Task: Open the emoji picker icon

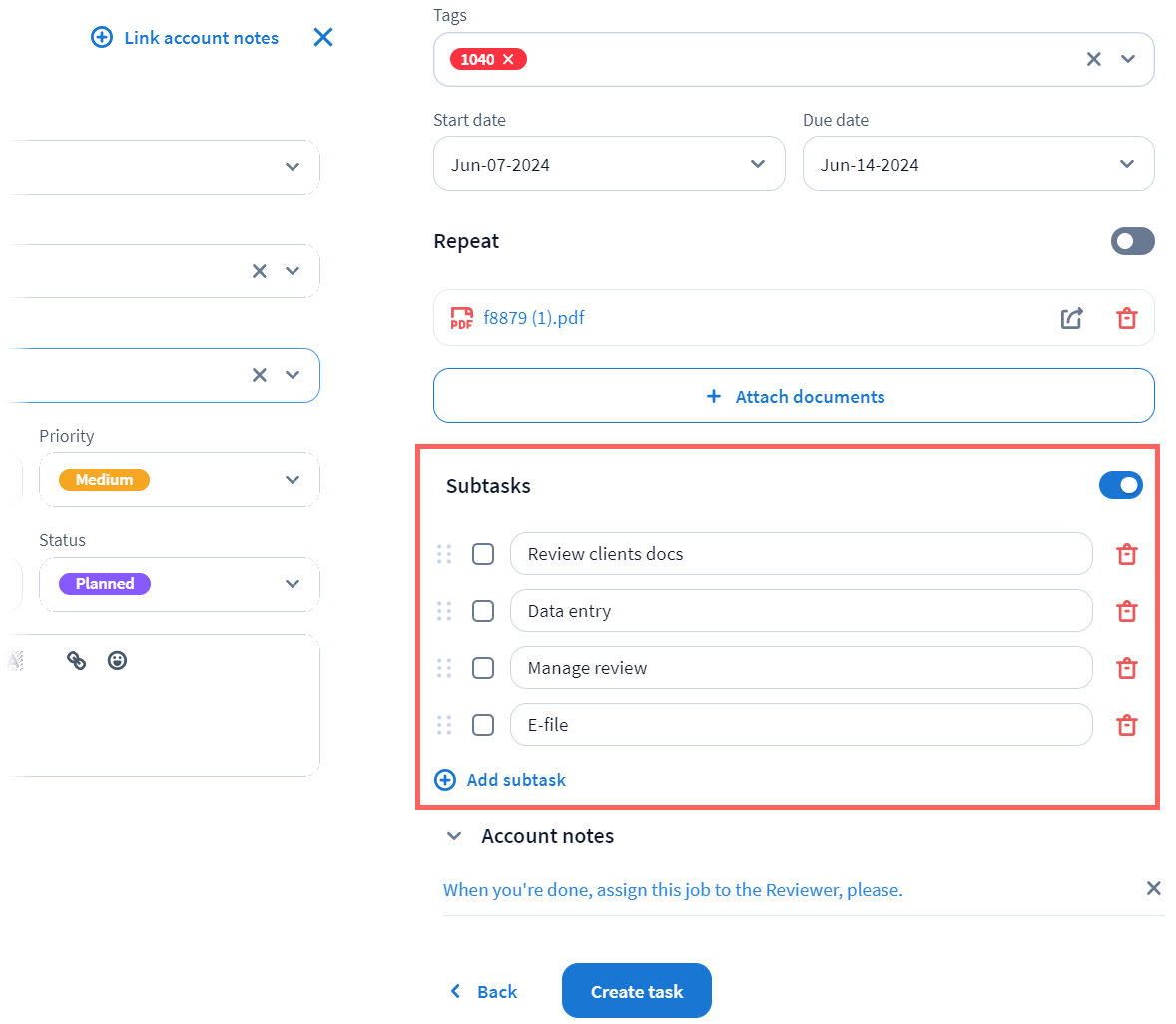Action: tap(118, 660)
